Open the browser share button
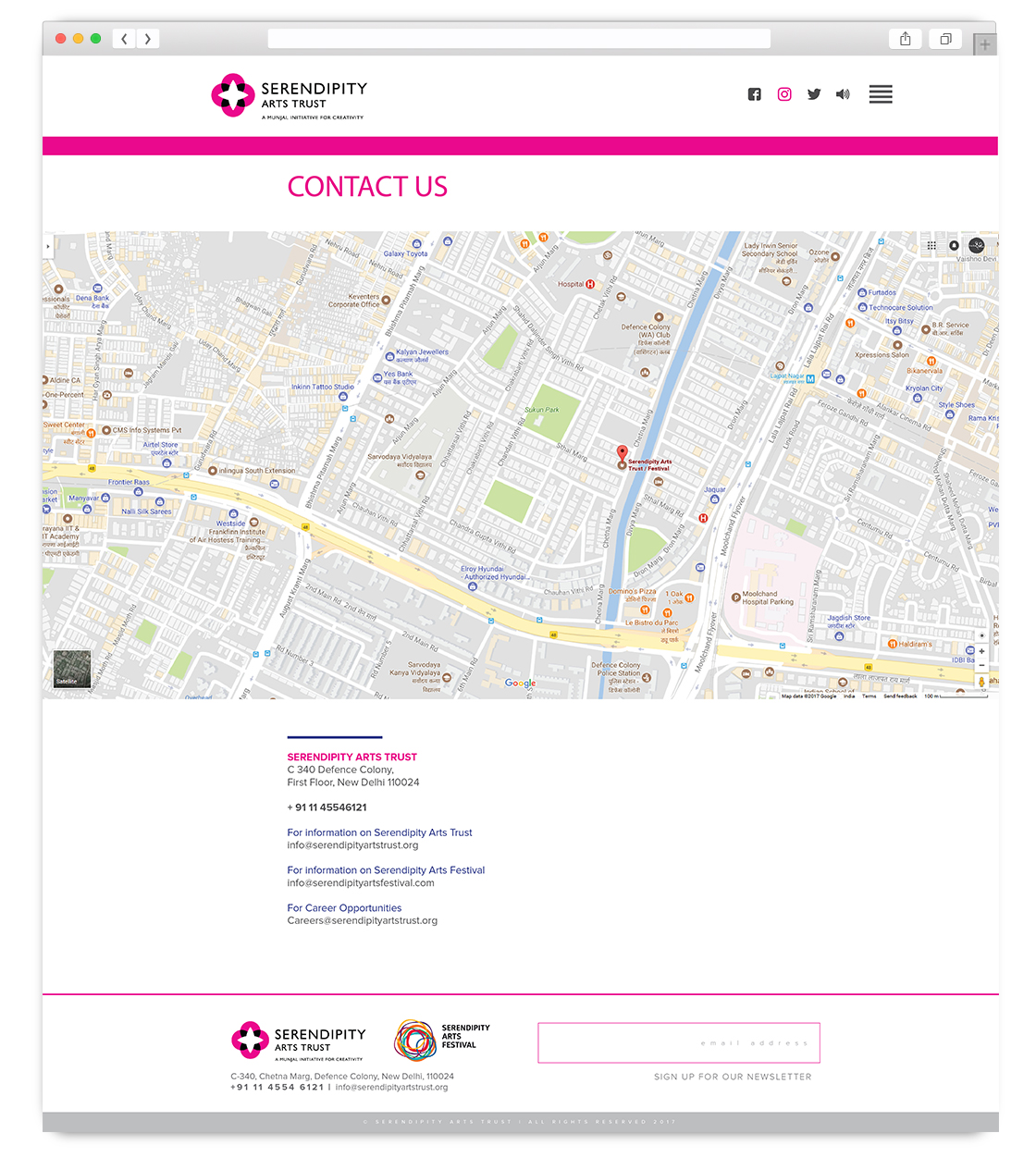Viewport: 1036px width, 1158px height. pos(906,39)
